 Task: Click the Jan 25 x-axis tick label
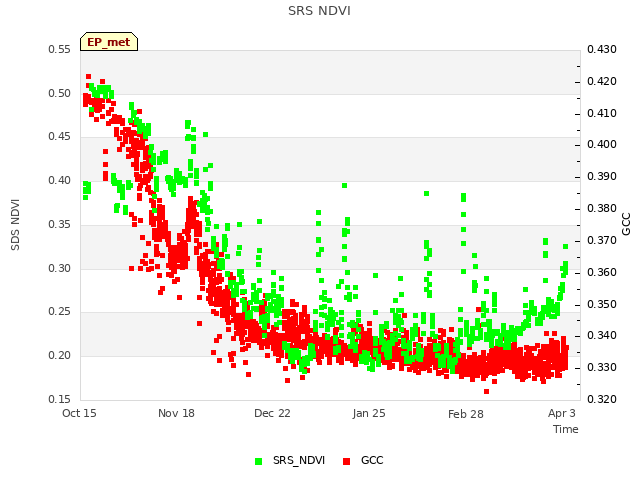369,413
